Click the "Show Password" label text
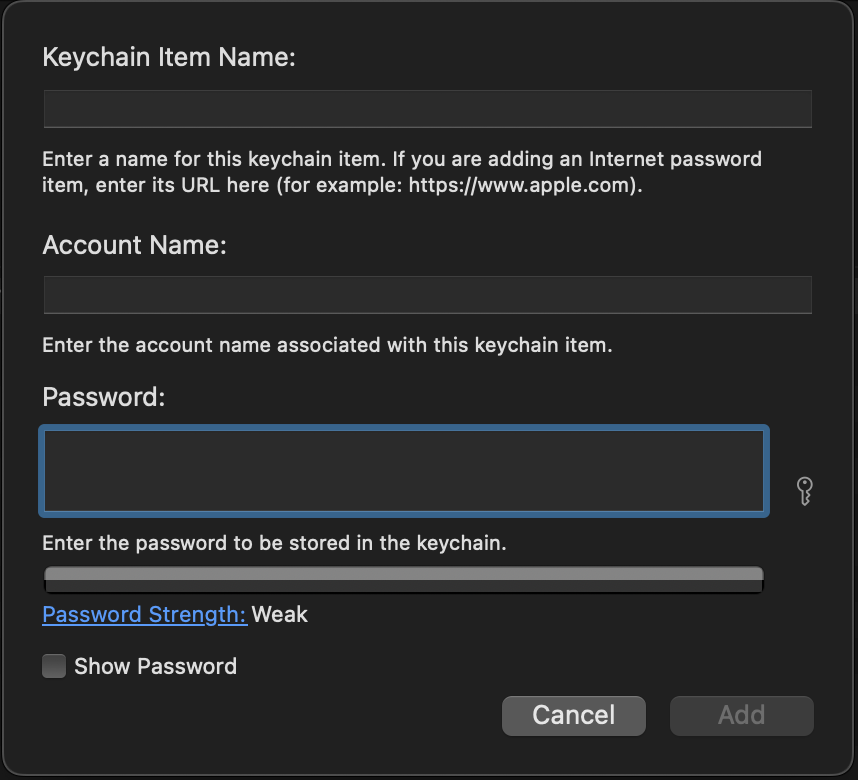 [x=155, y=667]
